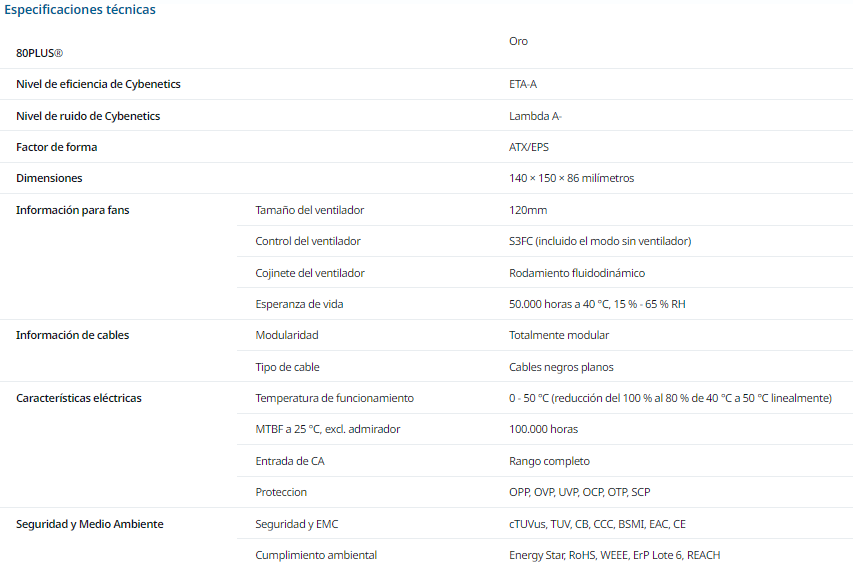This screenshot has height=568, width=853.
Task: Click the OPP, OVP, UVP protection value
Action: 579,492
